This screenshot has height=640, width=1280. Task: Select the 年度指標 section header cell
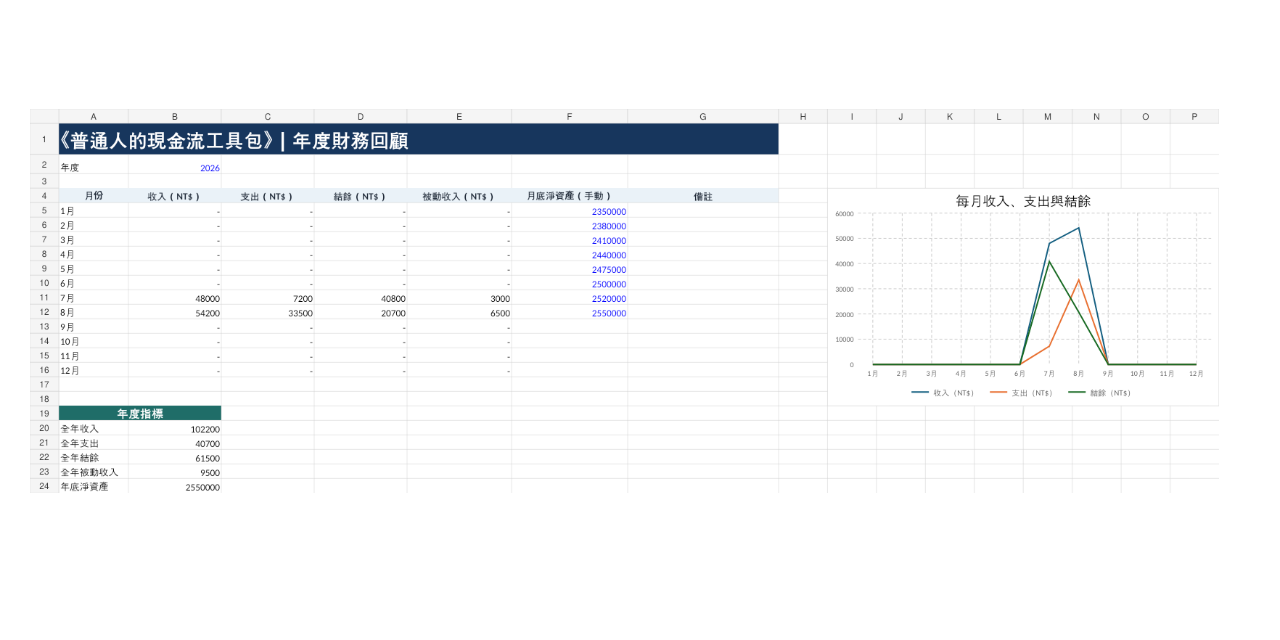point(140,413)
